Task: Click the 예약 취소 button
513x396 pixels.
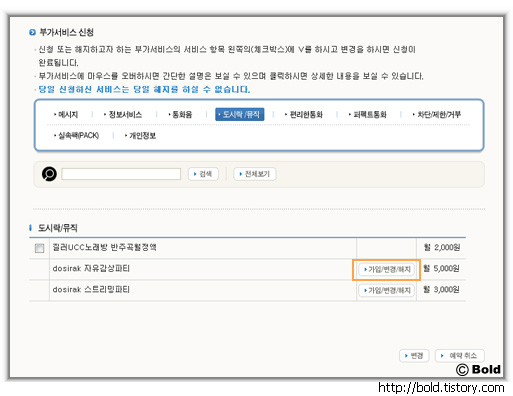Action: 460,356
